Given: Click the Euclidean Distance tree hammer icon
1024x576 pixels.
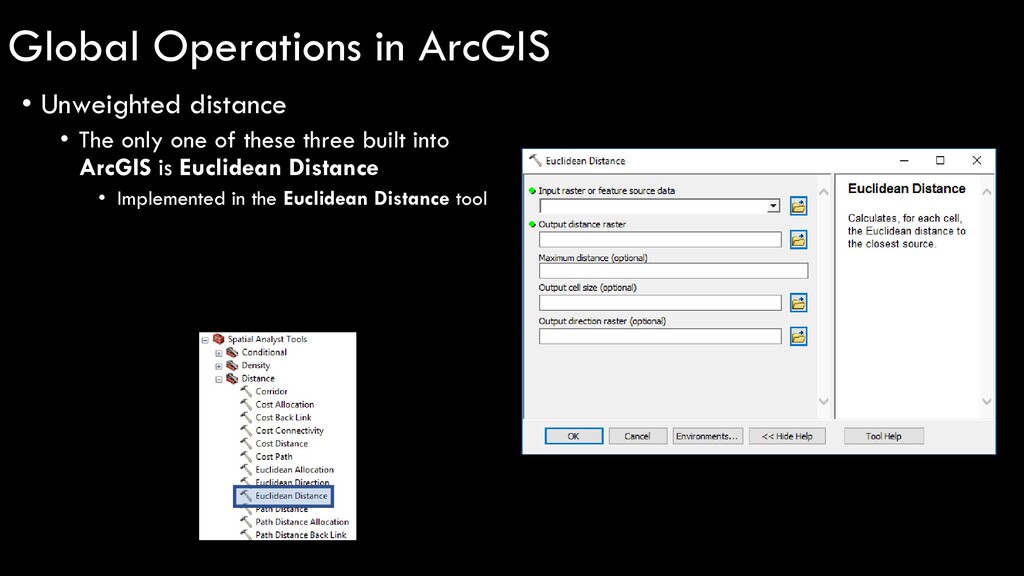Looking at the screenshot, I should pos(246,496).
